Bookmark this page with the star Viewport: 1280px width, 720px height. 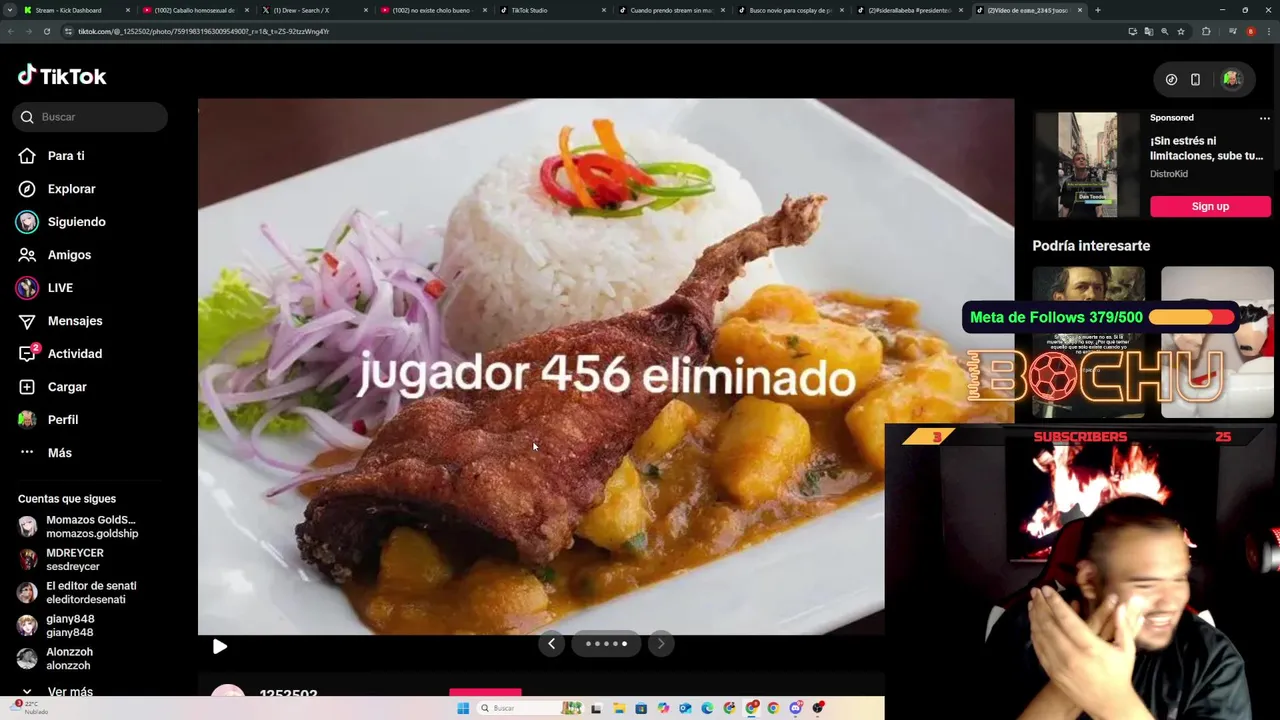(x=1181, y=31)
